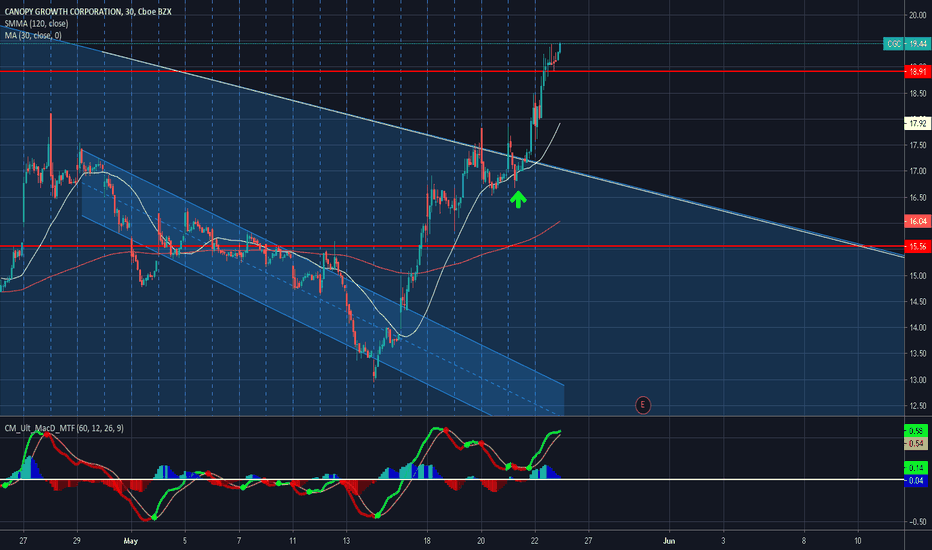Click the '22' date axis label
932x550 pixels.
click(x=535, y=541)
